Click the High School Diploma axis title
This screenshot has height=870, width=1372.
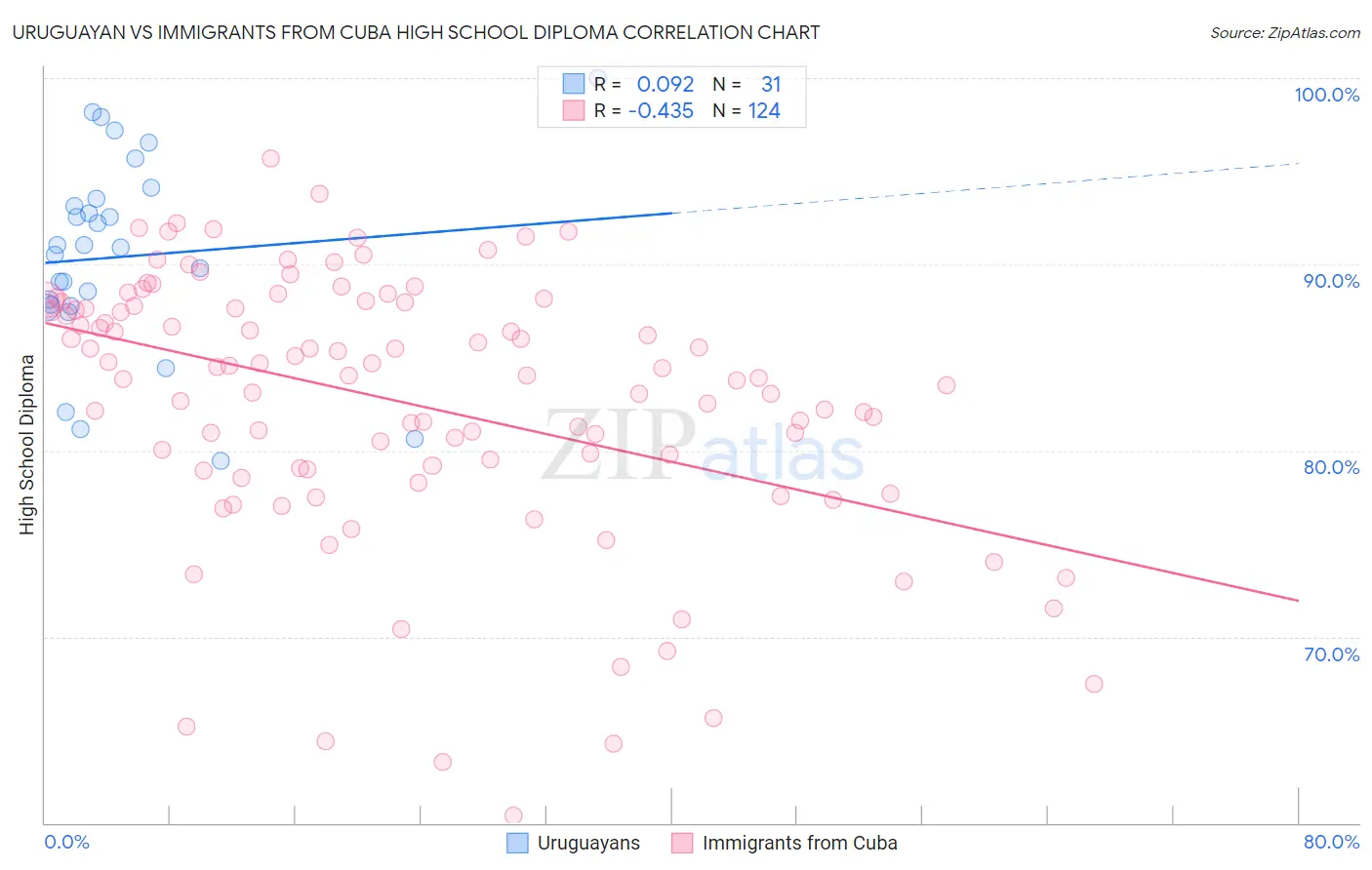(27, 444)
